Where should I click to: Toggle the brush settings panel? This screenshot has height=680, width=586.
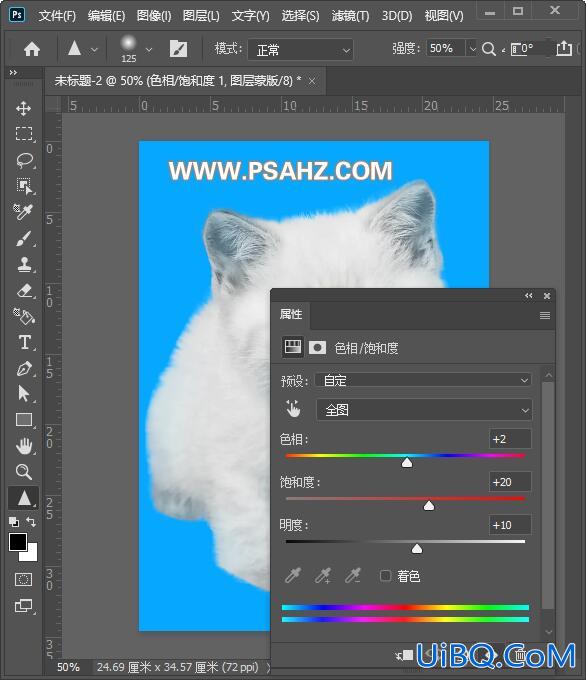[178, 49]
